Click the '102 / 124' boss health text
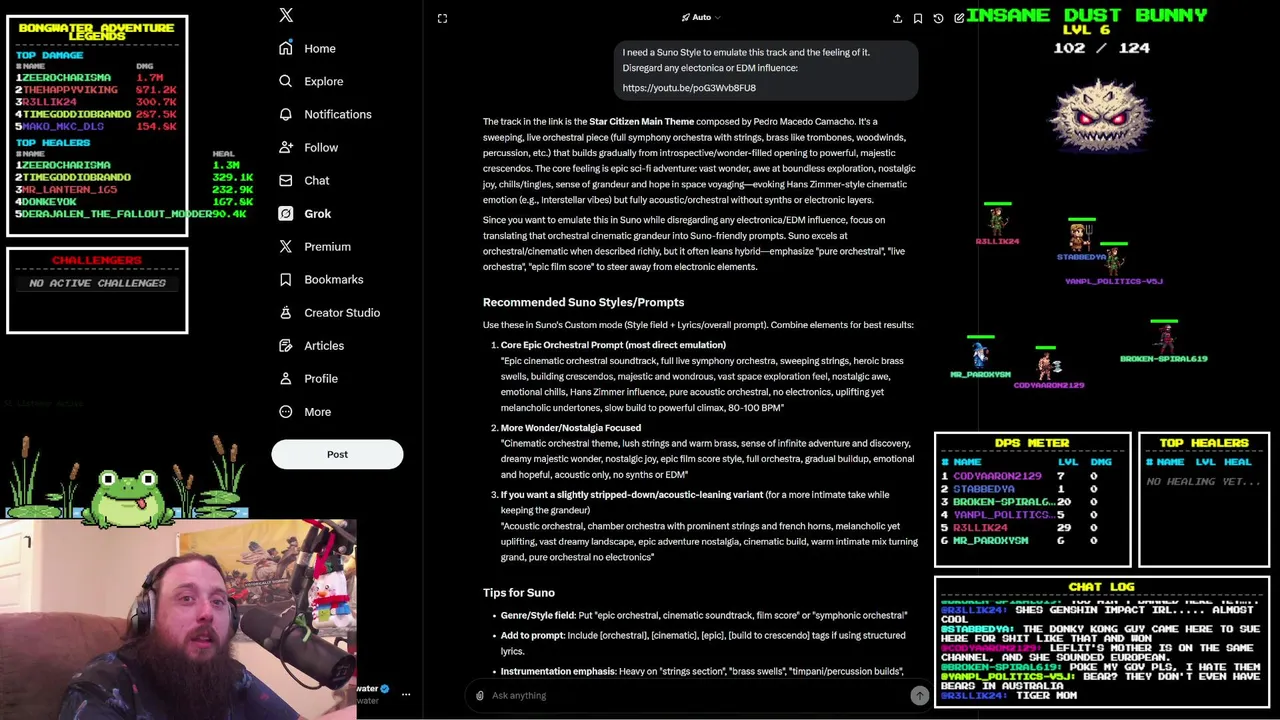 tap(1101, 48)
